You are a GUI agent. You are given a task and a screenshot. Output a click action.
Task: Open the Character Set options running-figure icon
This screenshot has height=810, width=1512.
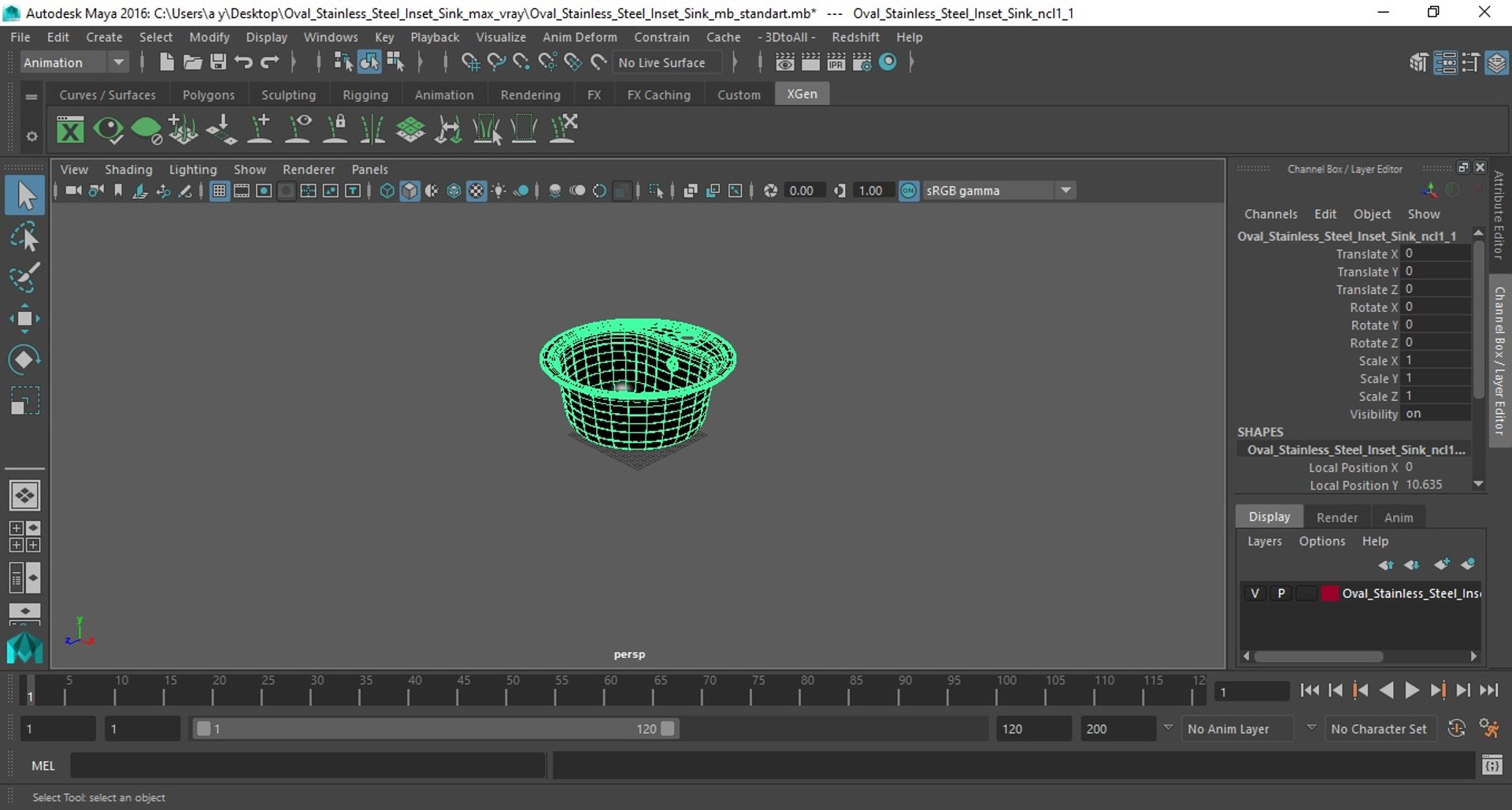coord(1488,729)
